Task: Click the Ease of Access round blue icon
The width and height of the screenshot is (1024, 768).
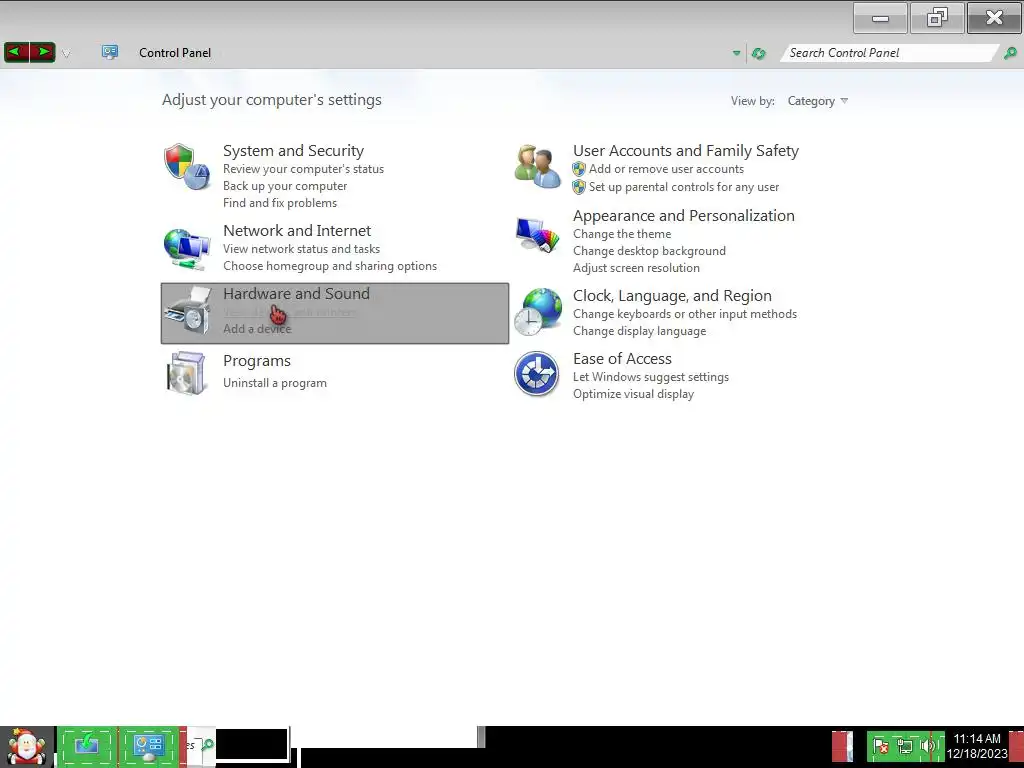Action: (536, 374)
